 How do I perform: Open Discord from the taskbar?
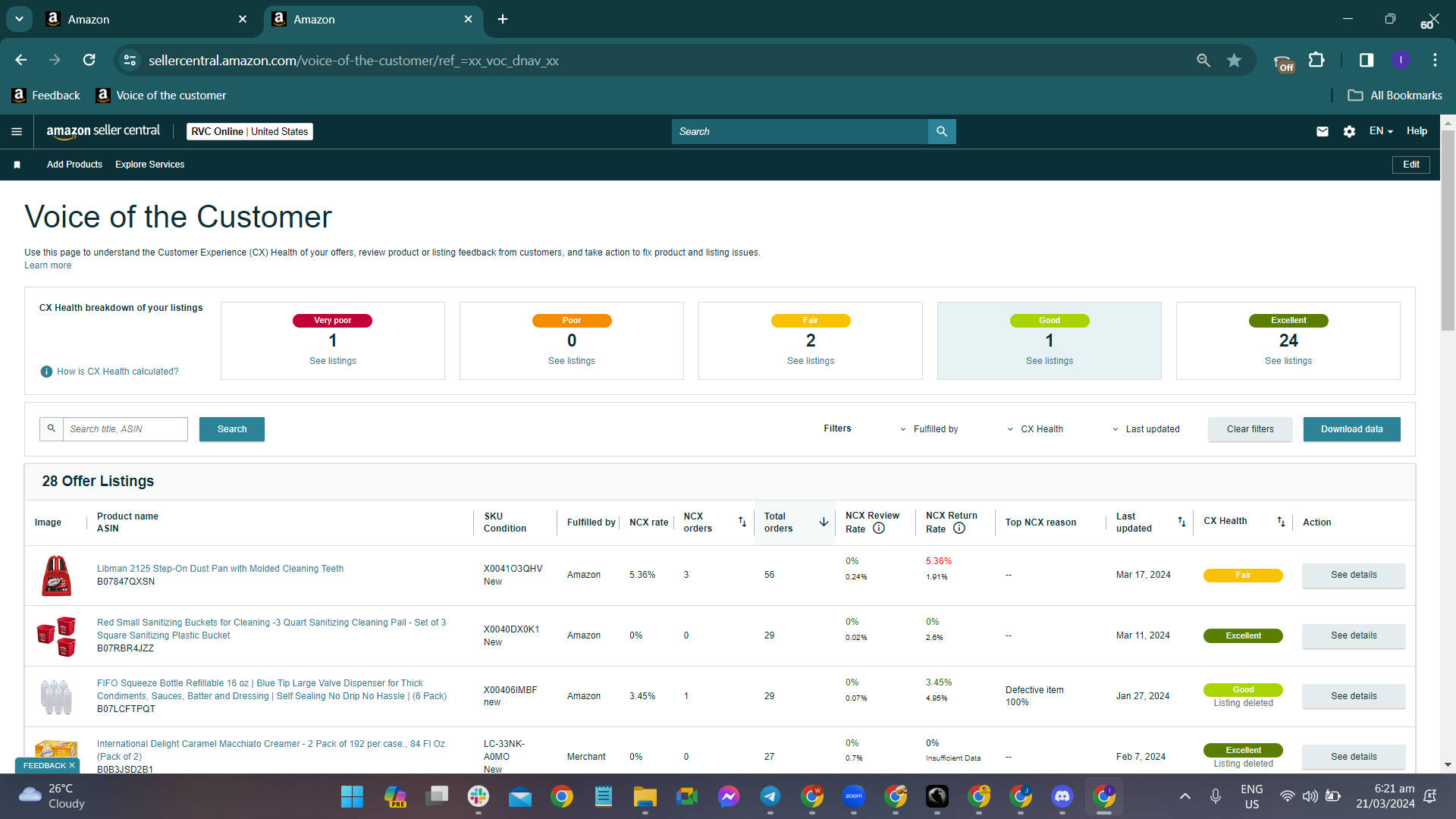point(1062,796)
